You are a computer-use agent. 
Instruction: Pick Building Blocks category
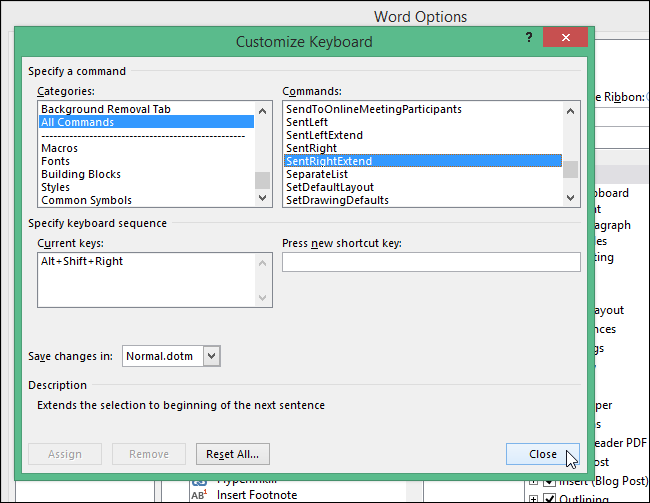(x=80, y=174)
